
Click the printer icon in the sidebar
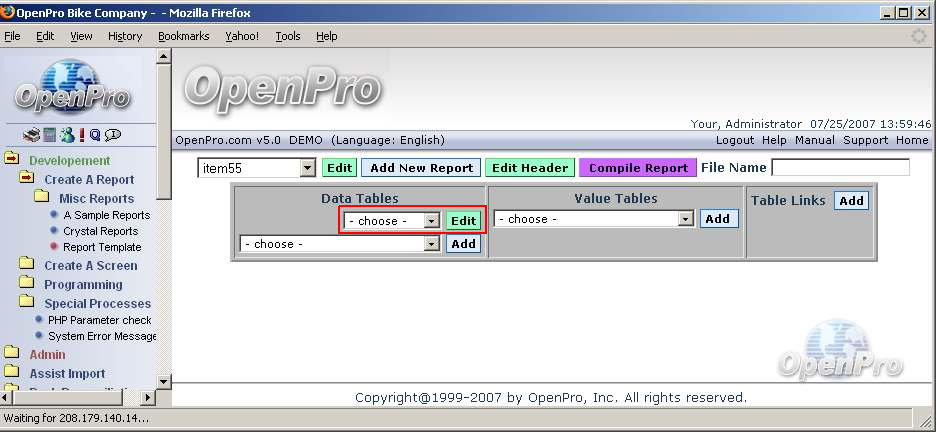coord(30,135)
